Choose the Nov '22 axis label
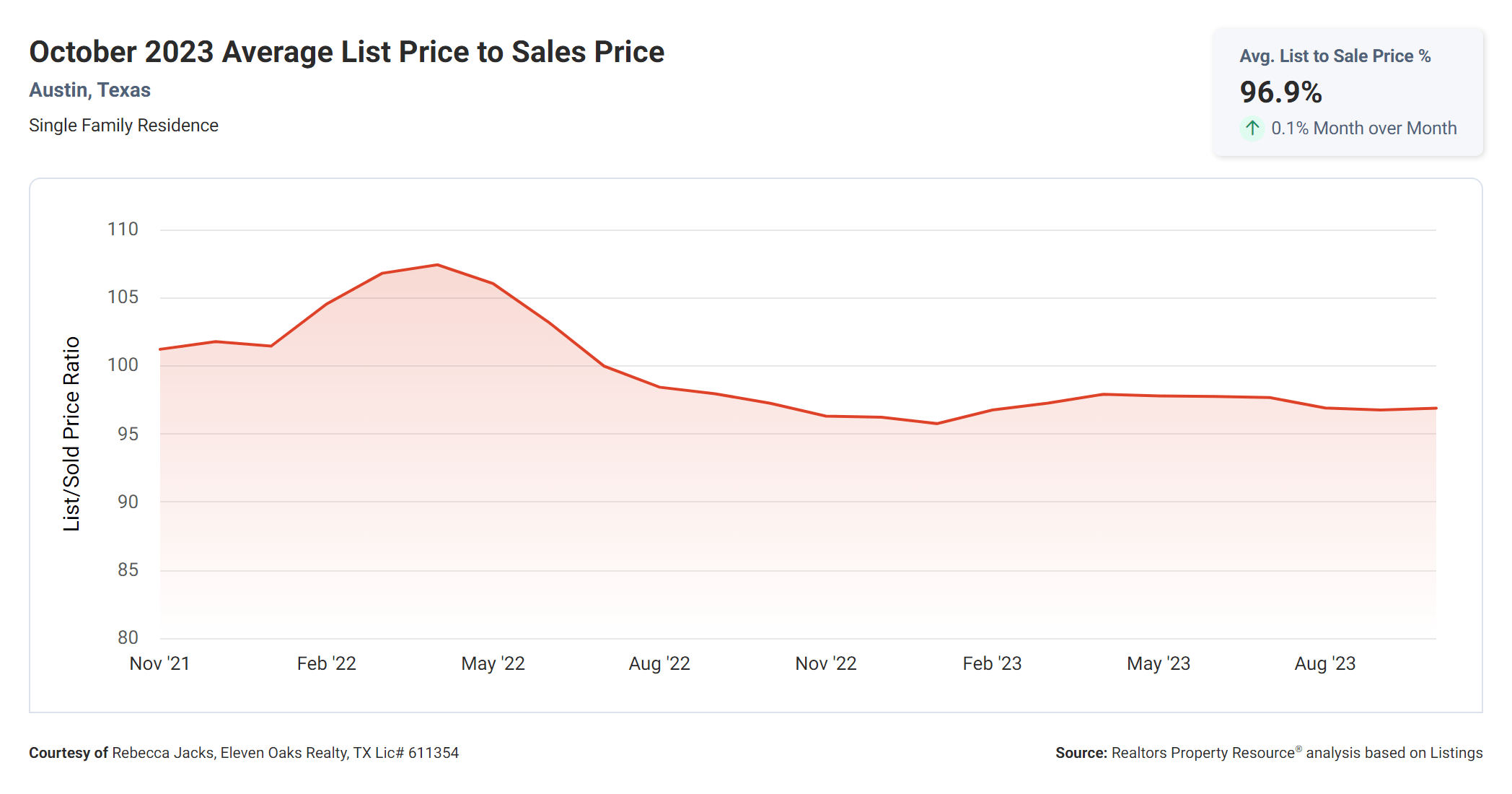1512x794 pixels. click(826, 663)
